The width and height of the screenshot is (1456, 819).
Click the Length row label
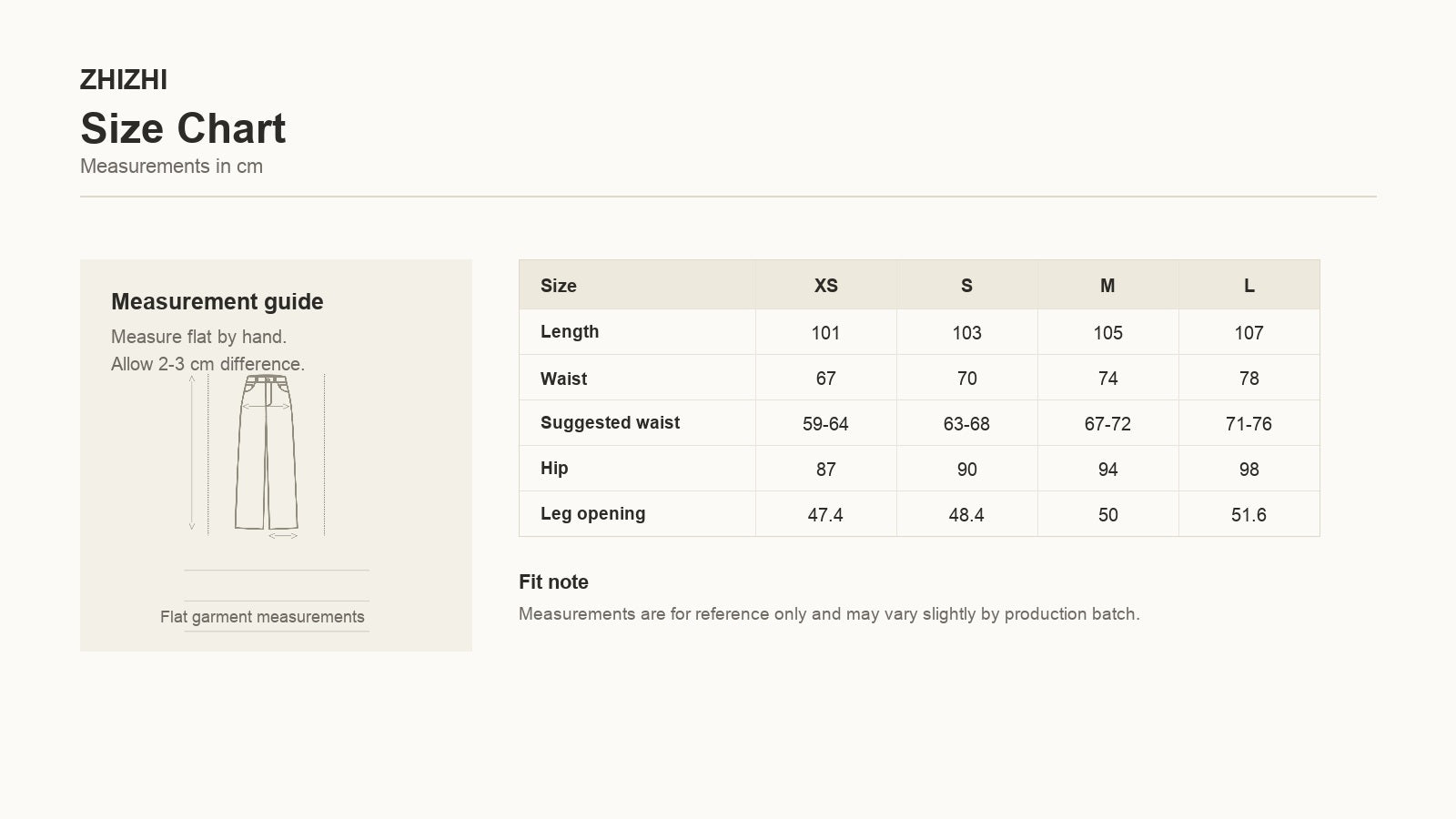(x=570, y=332)
